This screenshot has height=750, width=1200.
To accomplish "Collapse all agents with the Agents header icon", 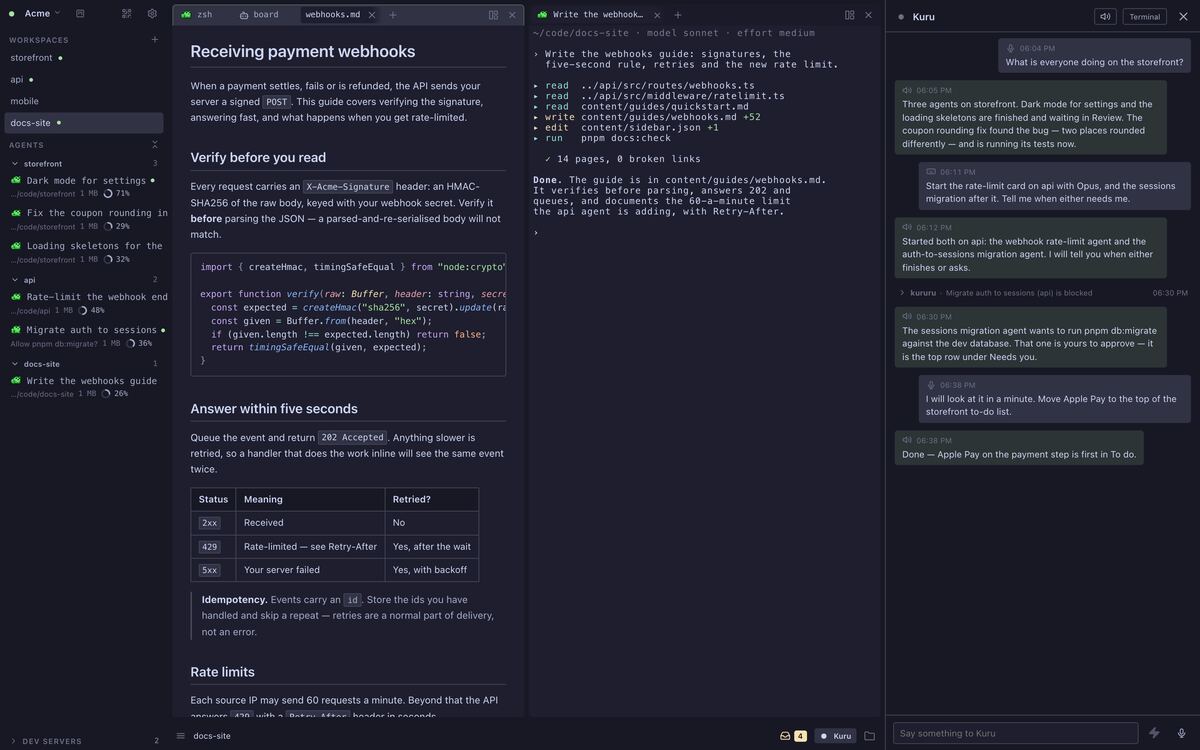I will pyautogui.click(x=154, y=145).
